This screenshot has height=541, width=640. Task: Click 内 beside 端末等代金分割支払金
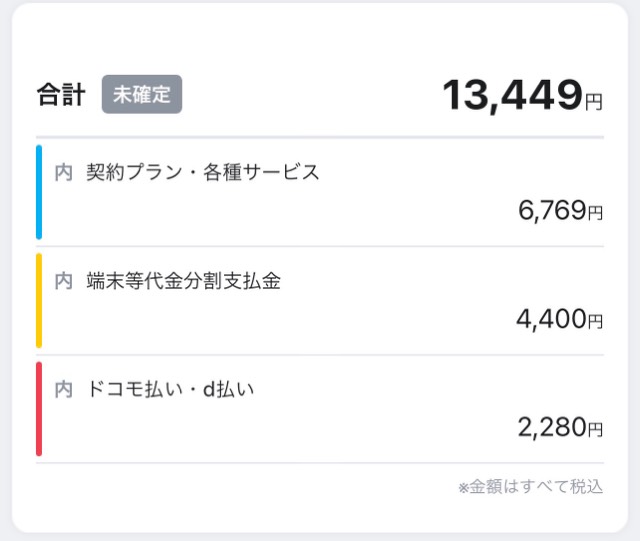tap(64, 281)
